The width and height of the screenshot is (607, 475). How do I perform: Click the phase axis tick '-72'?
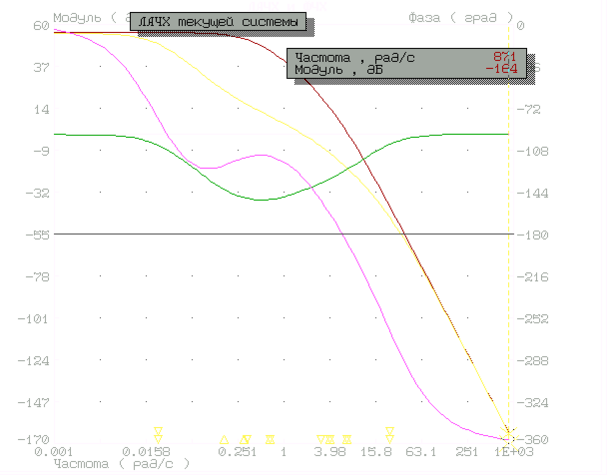point(529,110)
